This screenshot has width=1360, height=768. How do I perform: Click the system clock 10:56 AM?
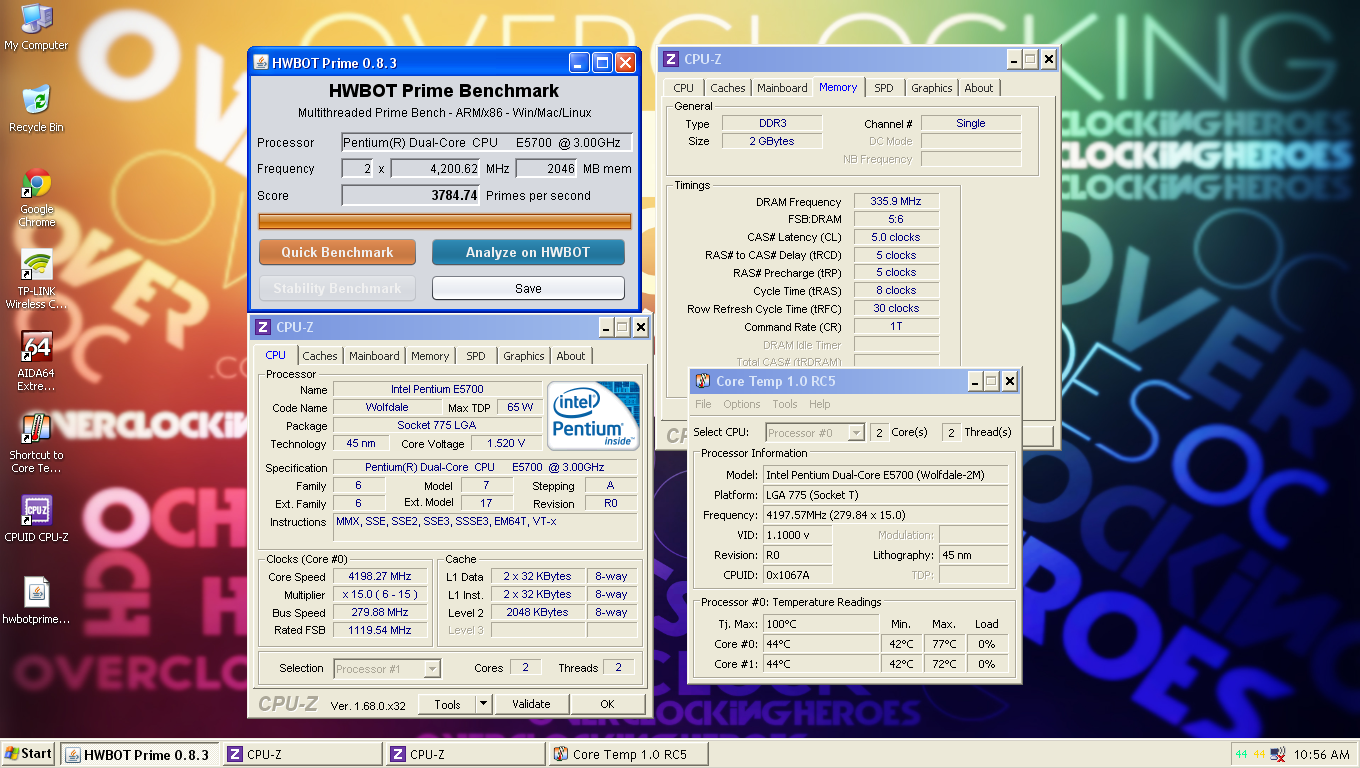point(1322,755)
